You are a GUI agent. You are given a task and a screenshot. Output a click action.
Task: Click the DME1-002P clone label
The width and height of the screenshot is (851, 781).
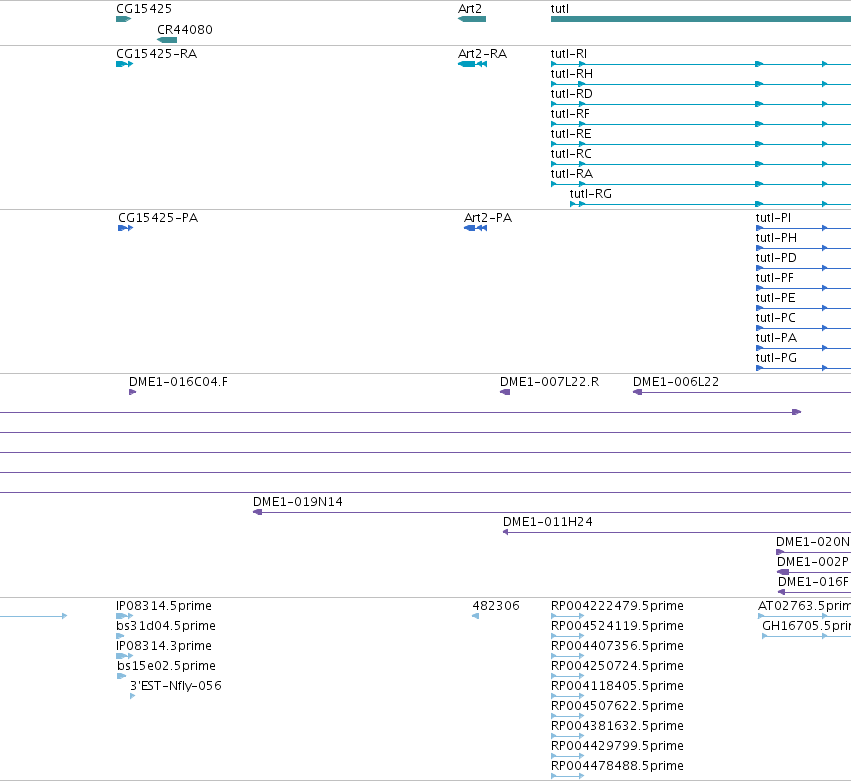click(812, 562)
